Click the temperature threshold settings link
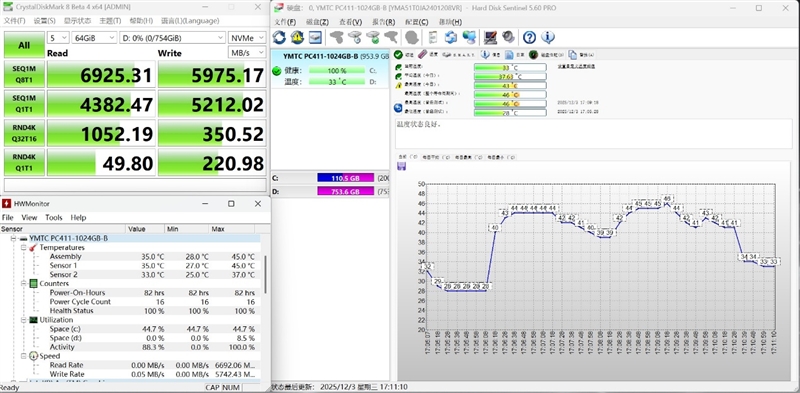Image resolution: width=800 pixels, height=393 pixels. [x=576, y=66]
